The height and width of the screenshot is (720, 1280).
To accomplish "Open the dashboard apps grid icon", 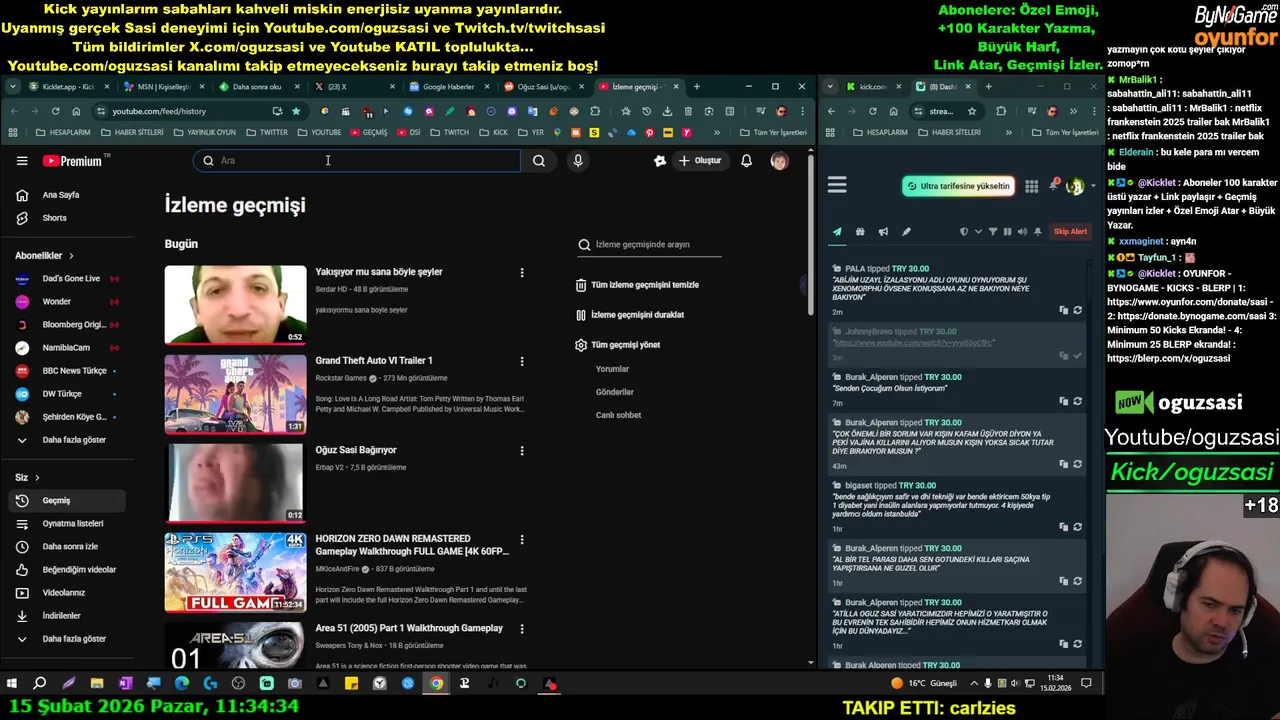I will click(1031, 186).
